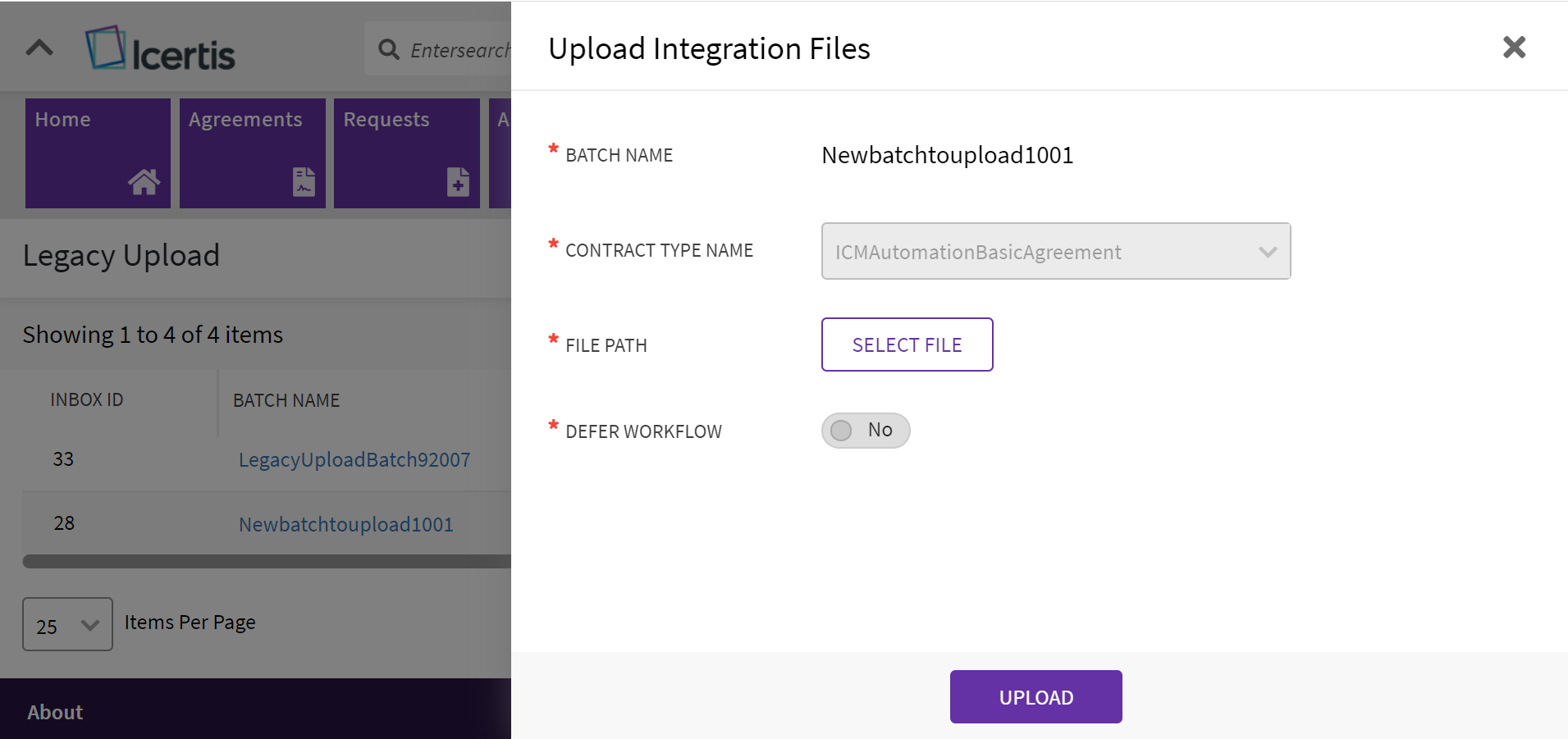Click the About footer link
Image resolution: width=1568 pixels, height=739 pixels.
coord(55,712)
